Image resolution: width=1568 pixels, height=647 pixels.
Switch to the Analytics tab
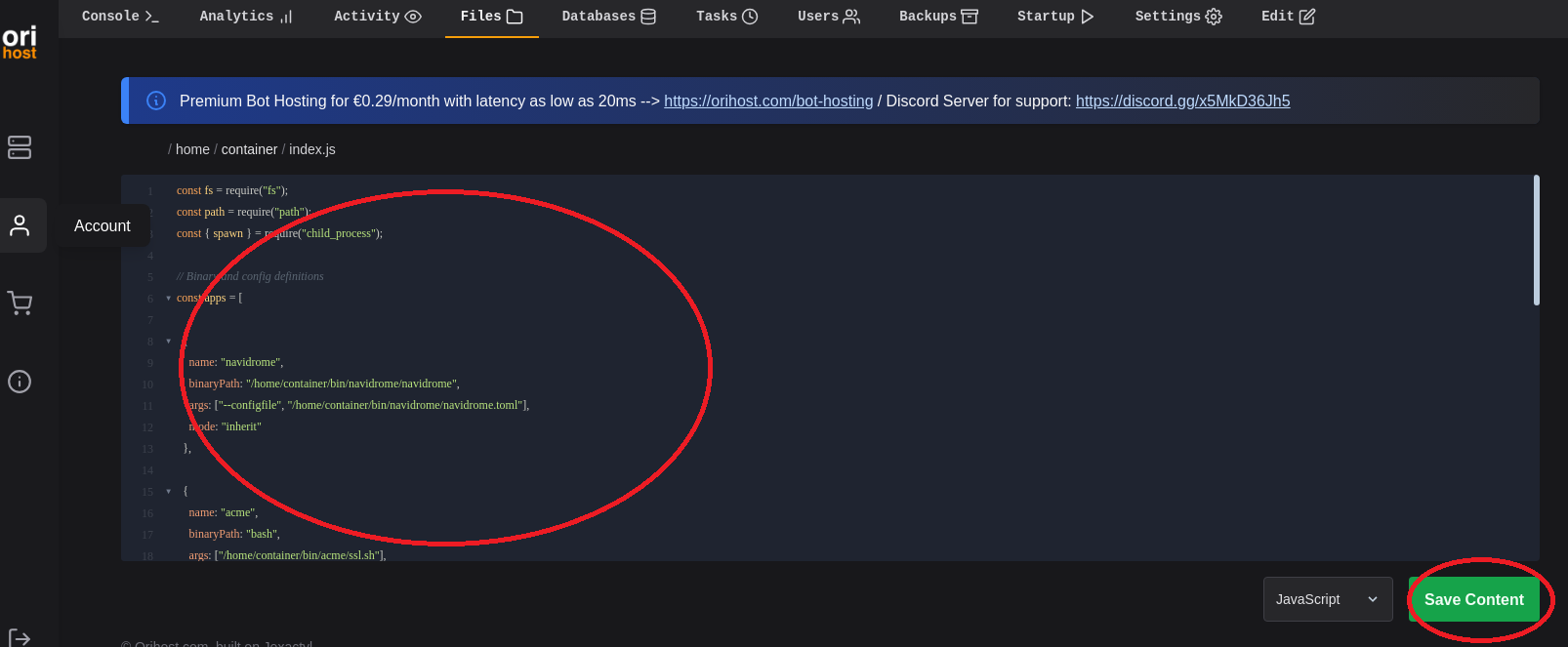point(246,17)
